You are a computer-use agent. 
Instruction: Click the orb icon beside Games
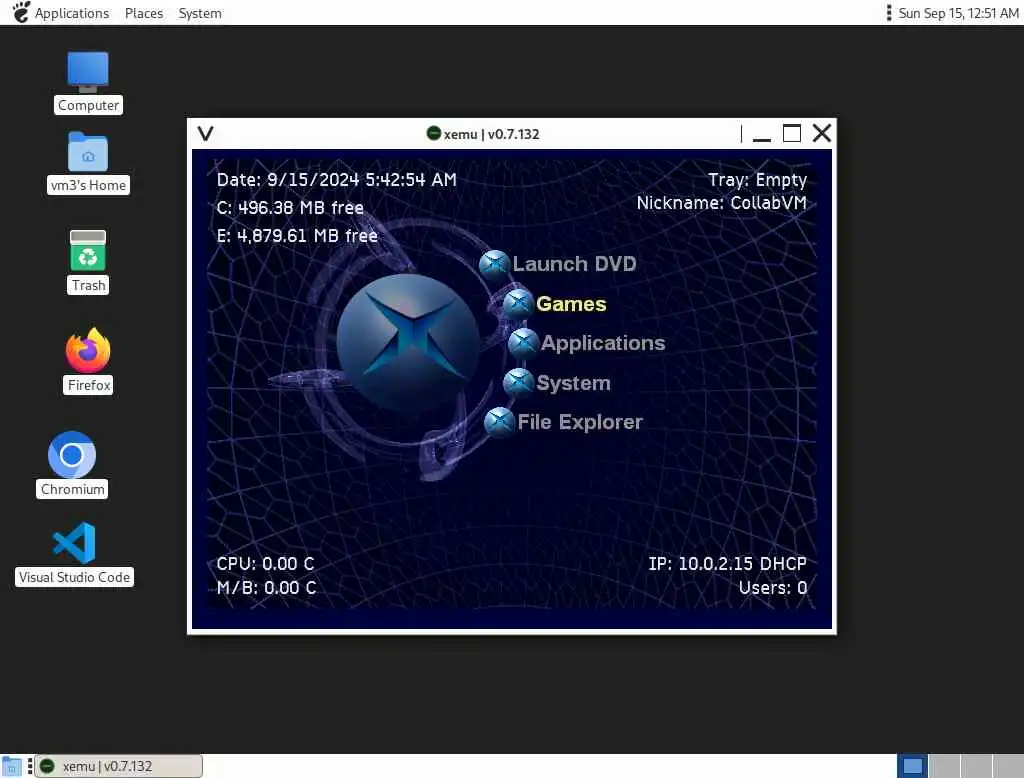click(x=519, y=303)
